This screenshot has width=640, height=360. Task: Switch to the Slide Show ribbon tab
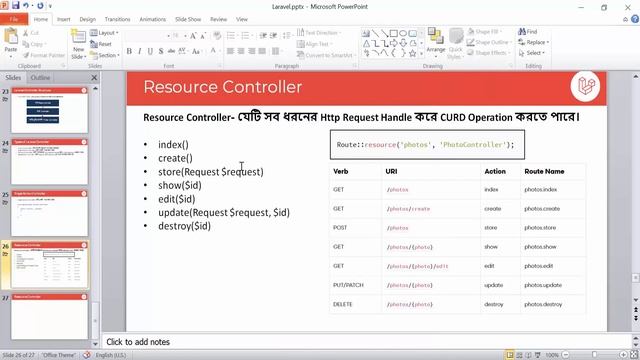188,19
